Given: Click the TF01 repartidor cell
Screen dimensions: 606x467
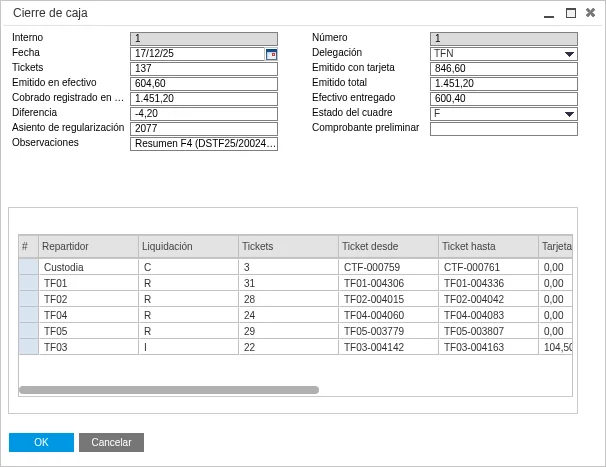Looking at the screenshot, I should [x=89, y=283].
